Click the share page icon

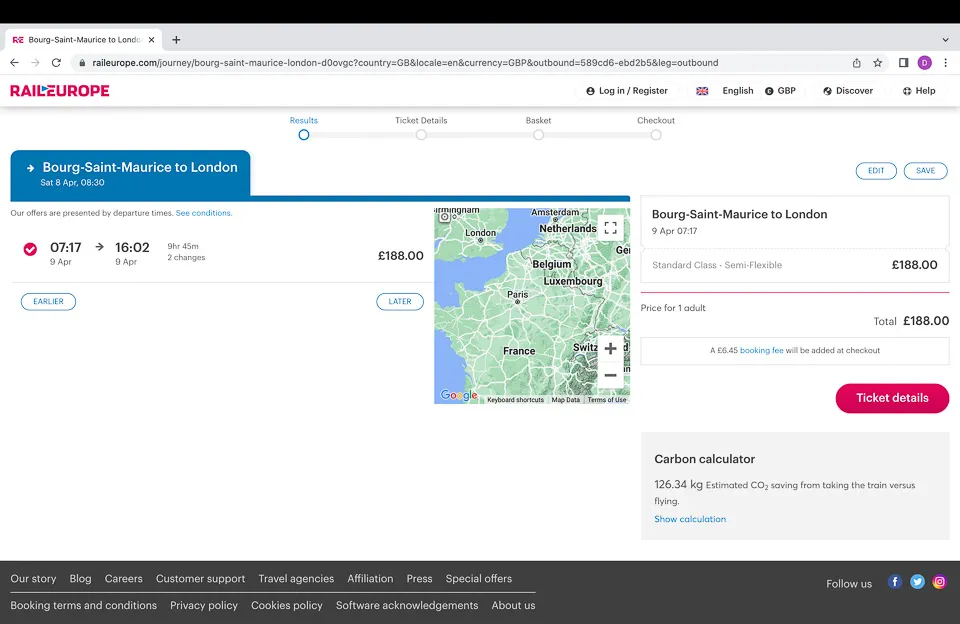coord(857,62)
